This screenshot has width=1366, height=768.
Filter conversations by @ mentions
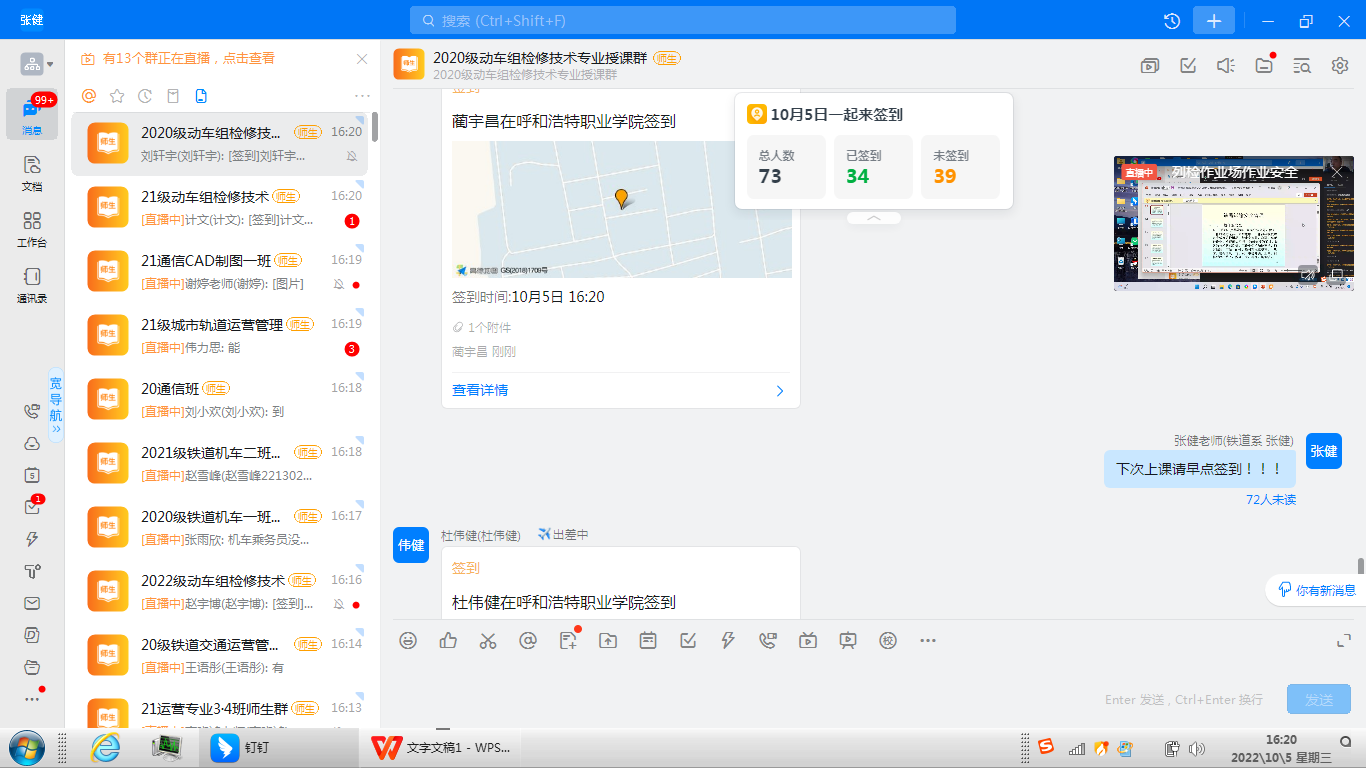[x=89, y=96]
